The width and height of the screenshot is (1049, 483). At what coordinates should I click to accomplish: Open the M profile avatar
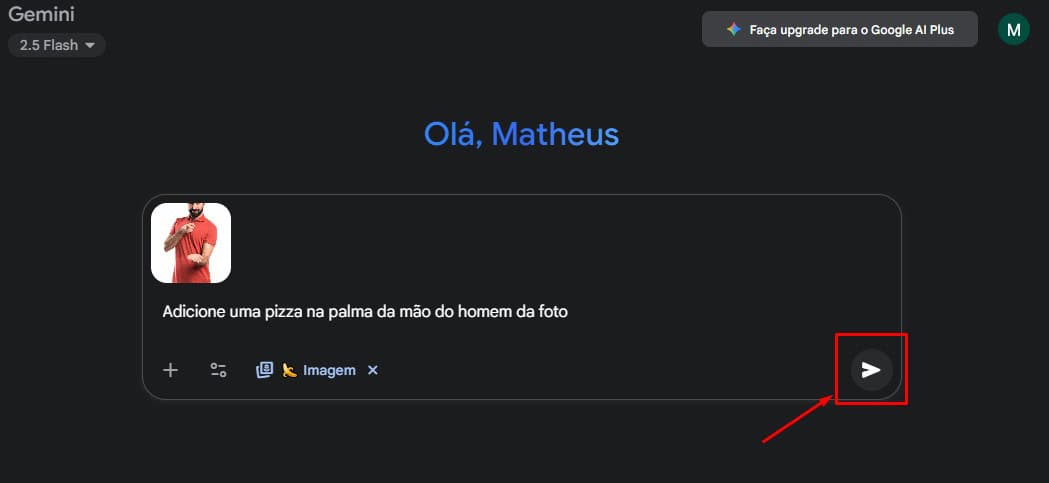click(1013, 29)
